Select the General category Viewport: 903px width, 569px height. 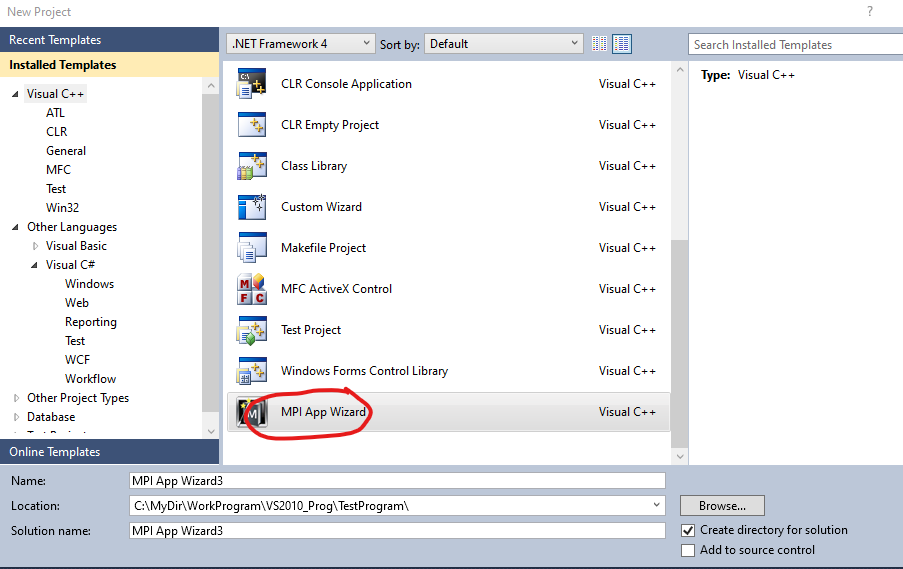[x=66, y=151]
